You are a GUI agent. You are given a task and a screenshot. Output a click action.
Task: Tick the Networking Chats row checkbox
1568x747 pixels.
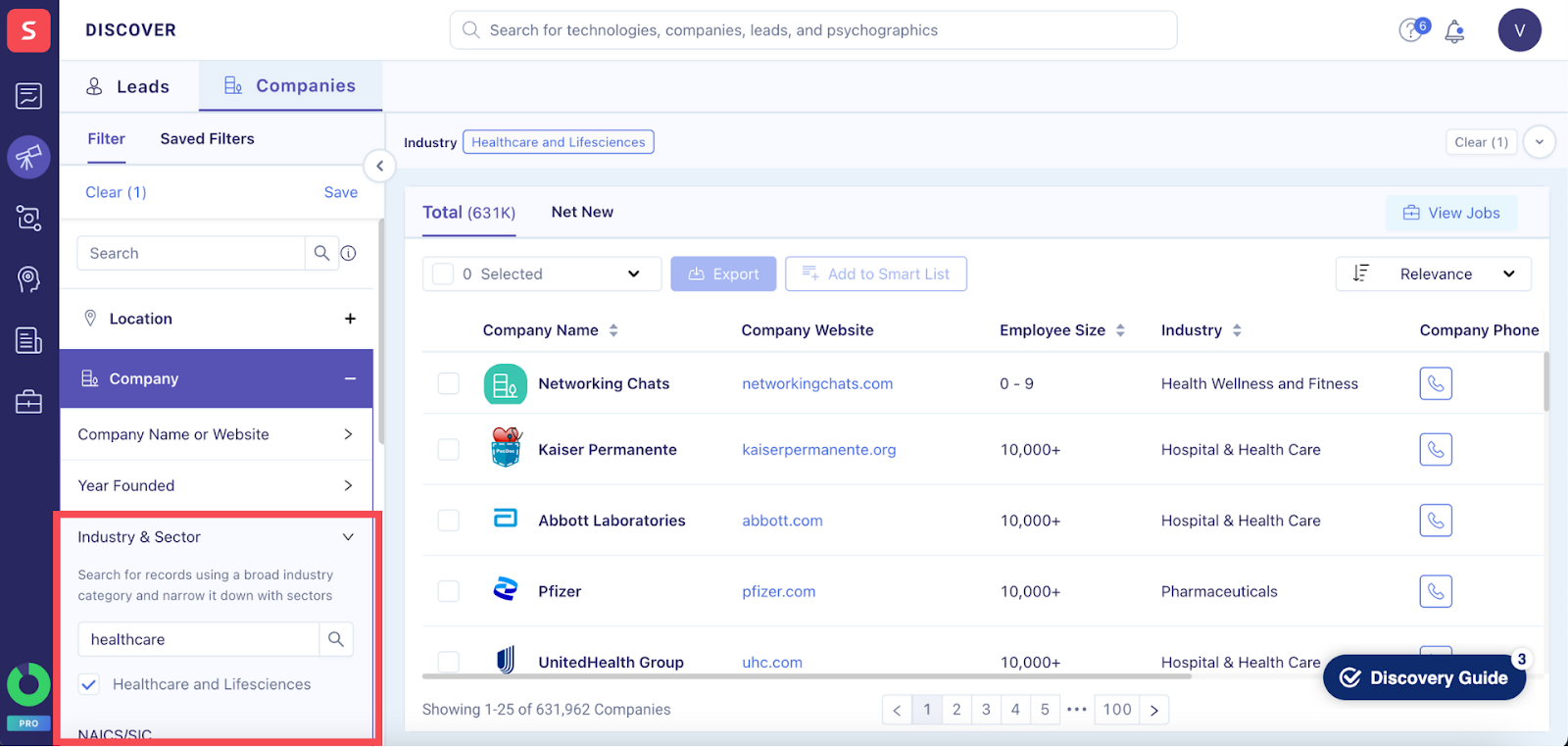click(449, 383)
